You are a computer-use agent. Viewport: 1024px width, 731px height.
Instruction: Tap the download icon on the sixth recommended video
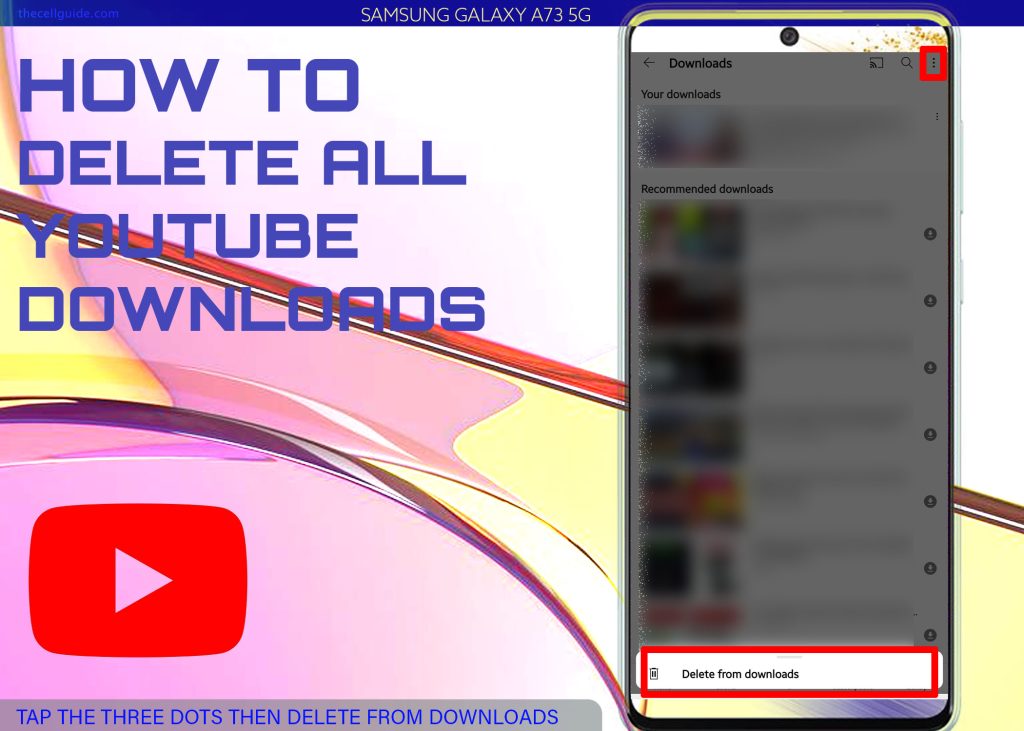point(930,568)
